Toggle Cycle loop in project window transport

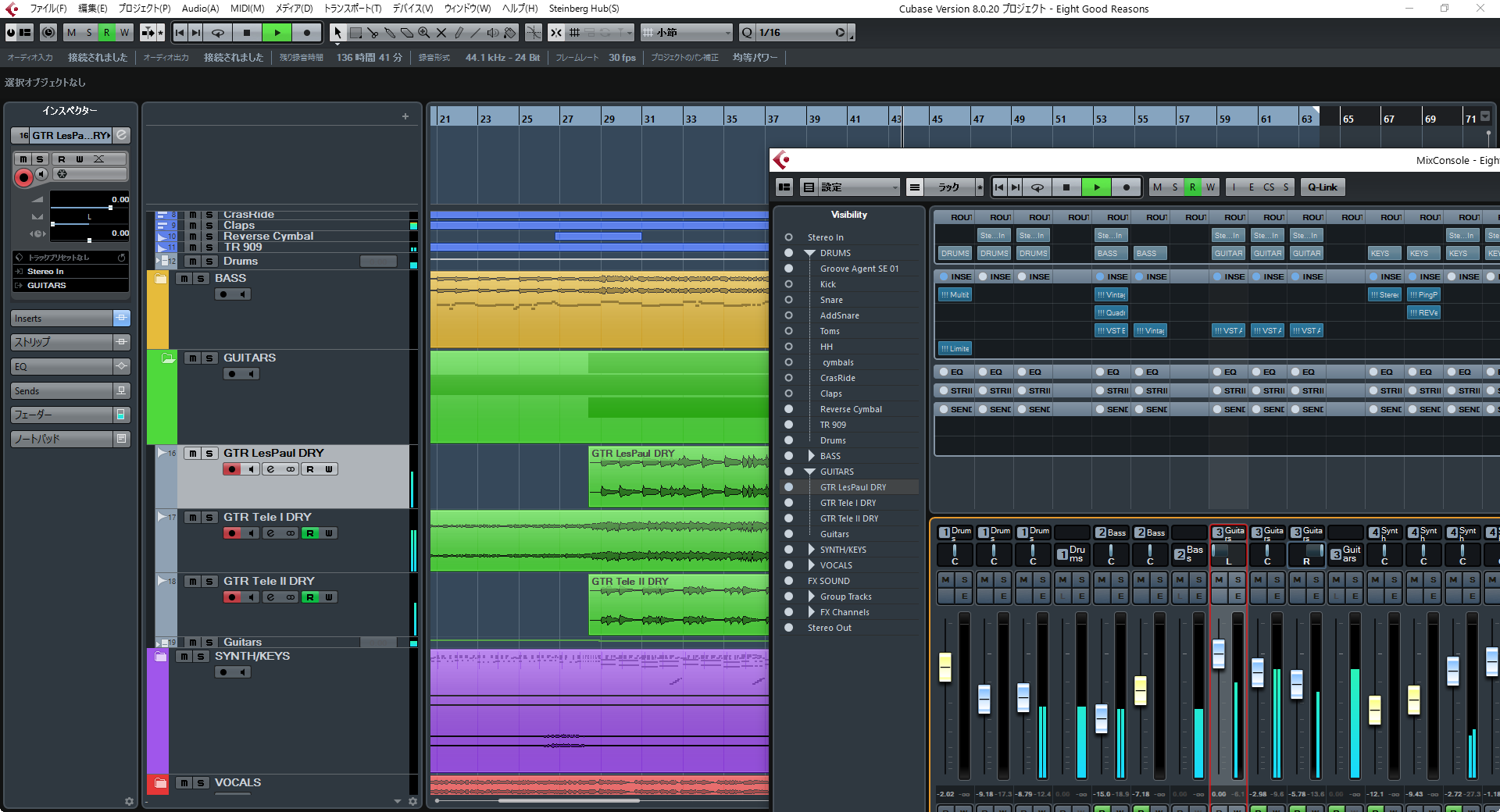218,33
